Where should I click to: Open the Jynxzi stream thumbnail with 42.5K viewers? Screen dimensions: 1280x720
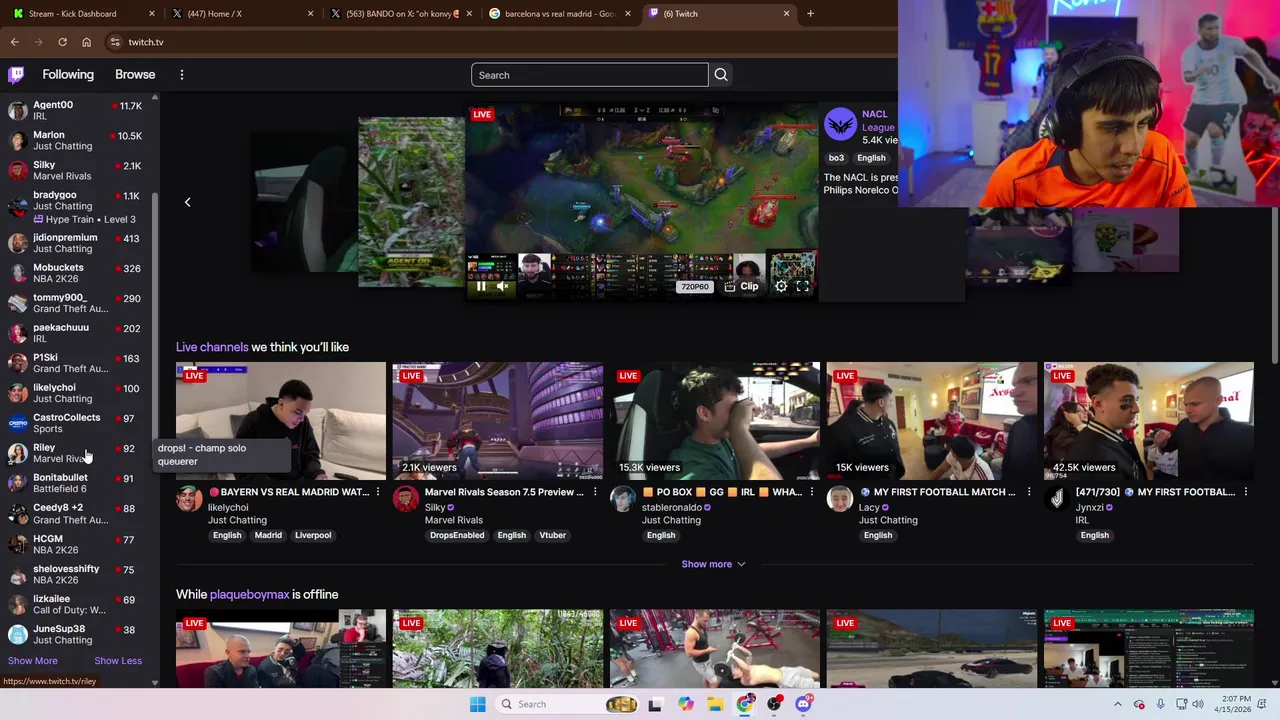point(1149,421)
